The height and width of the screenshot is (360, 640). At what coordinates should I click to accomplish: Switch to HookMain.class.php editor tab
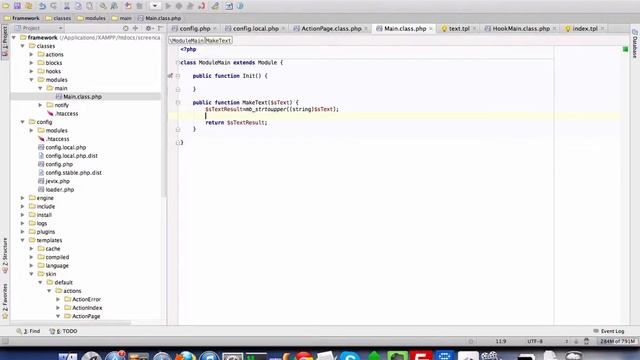click(x=521, y=29)
